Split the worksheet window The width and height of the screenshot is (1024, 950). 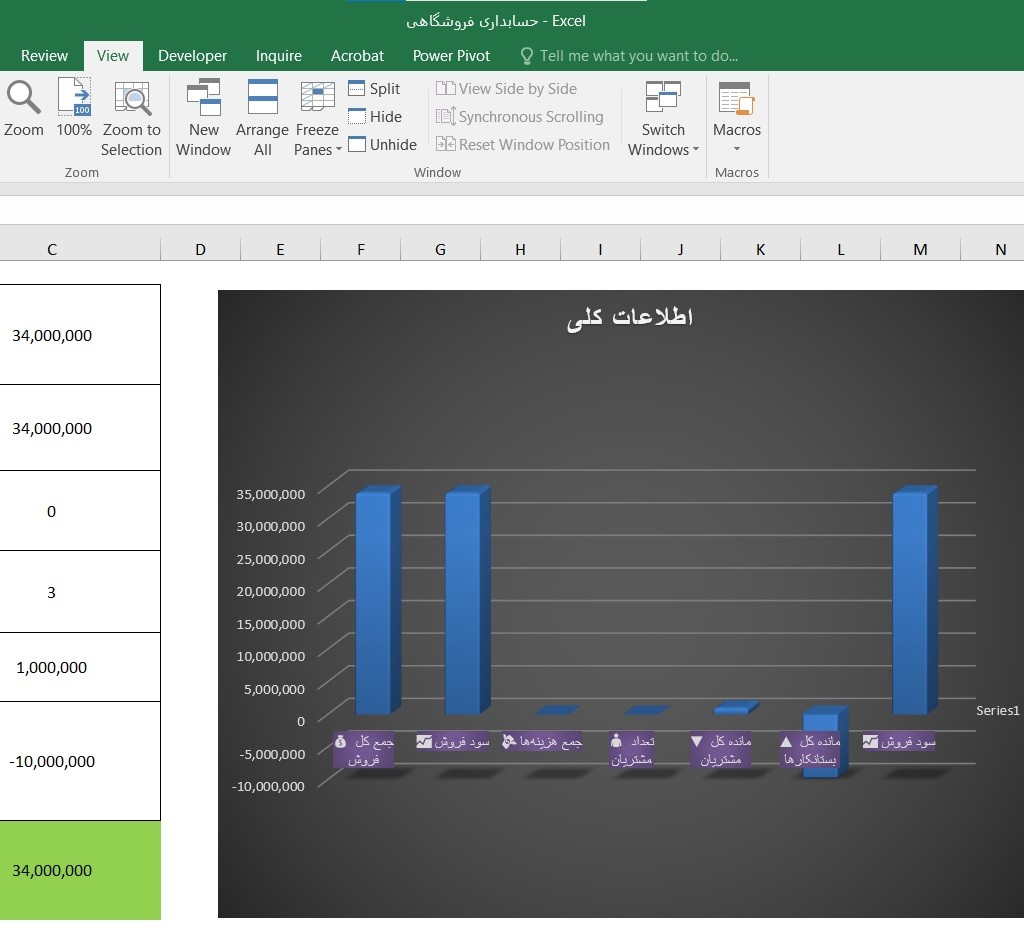(374, 88)
